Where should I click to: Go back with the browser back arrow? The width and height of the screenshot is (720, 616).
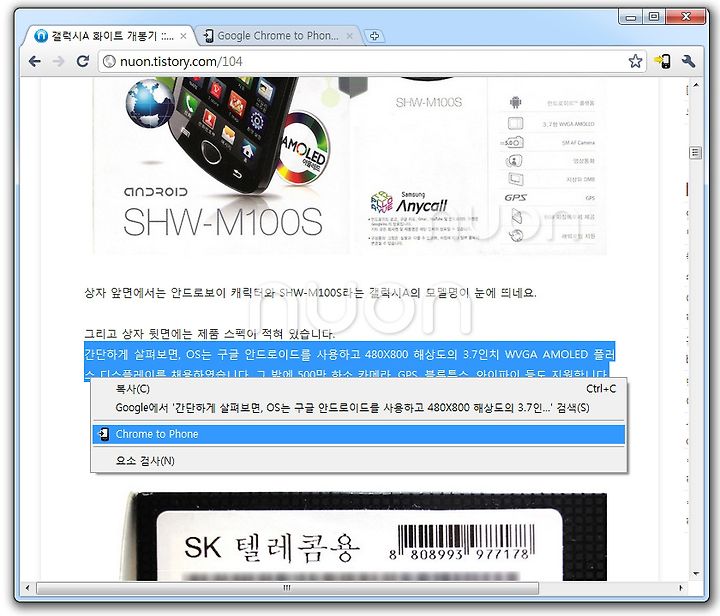34,61
